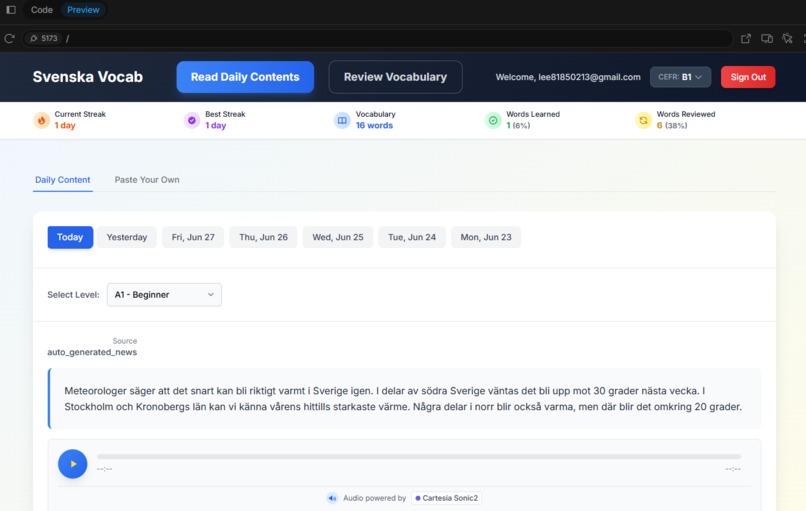Toggle the sidebar panel icon

11,10
